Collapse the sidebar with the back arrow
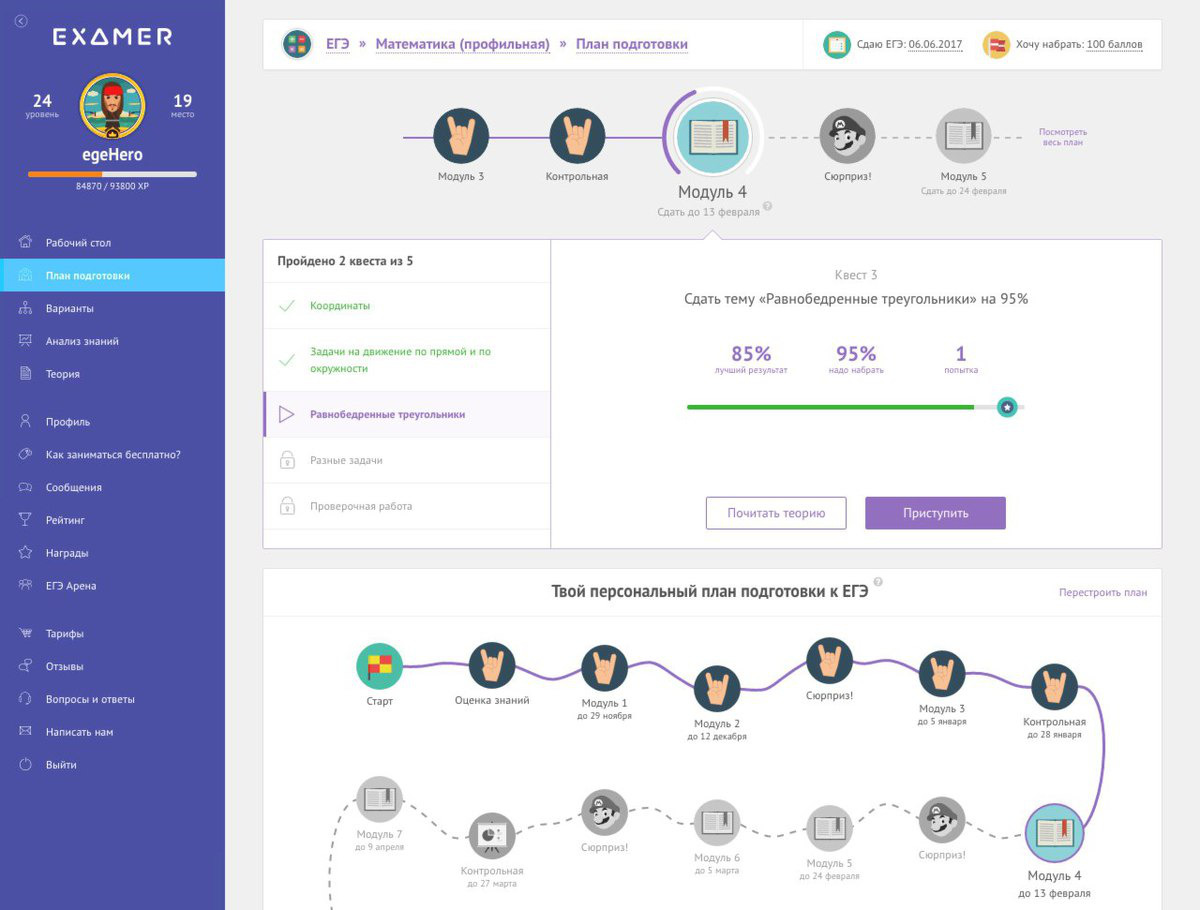Screen dimensions: 1200x910 tap(21, 21)
